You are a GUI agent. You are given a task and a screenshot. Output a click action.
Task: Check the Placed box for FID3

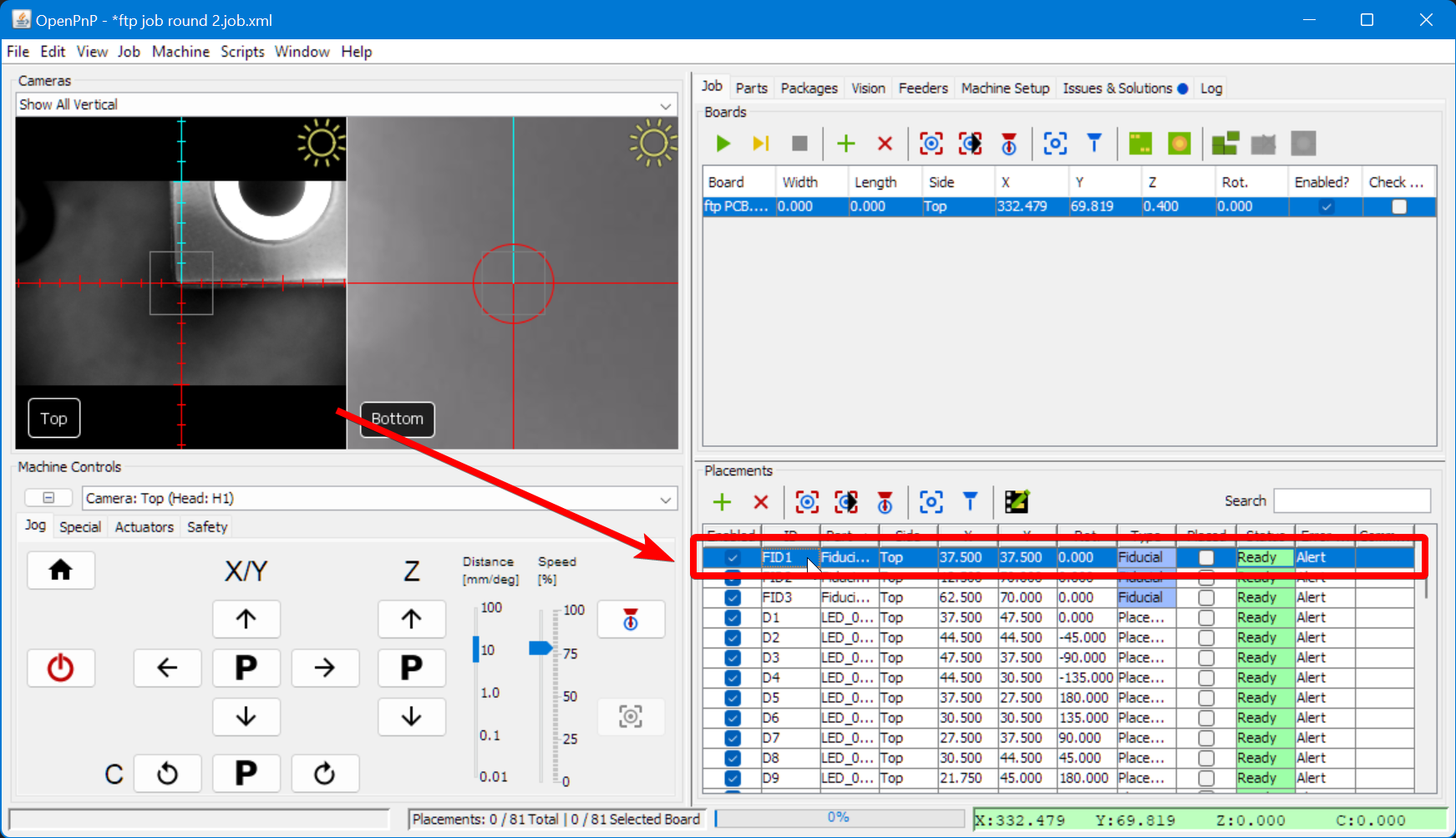pyautogui.click(x=1205, y=597)
